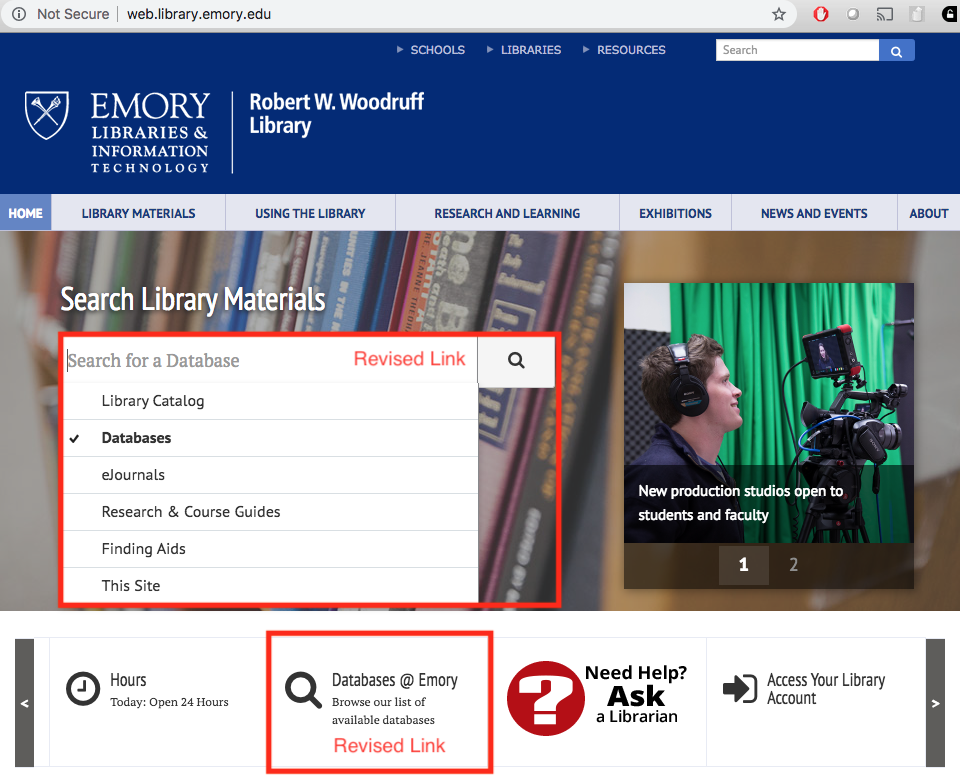The image size is (960, 783).
Task: Choose eJournals in the search scope list
Action: pos(271,475)
